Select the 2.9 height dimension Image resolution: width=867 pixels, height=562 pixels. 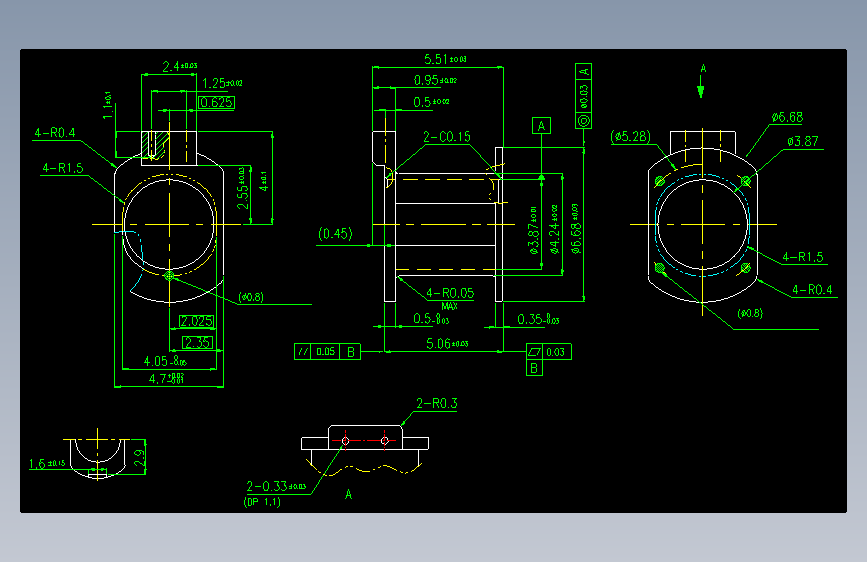(x=139, y=457)
